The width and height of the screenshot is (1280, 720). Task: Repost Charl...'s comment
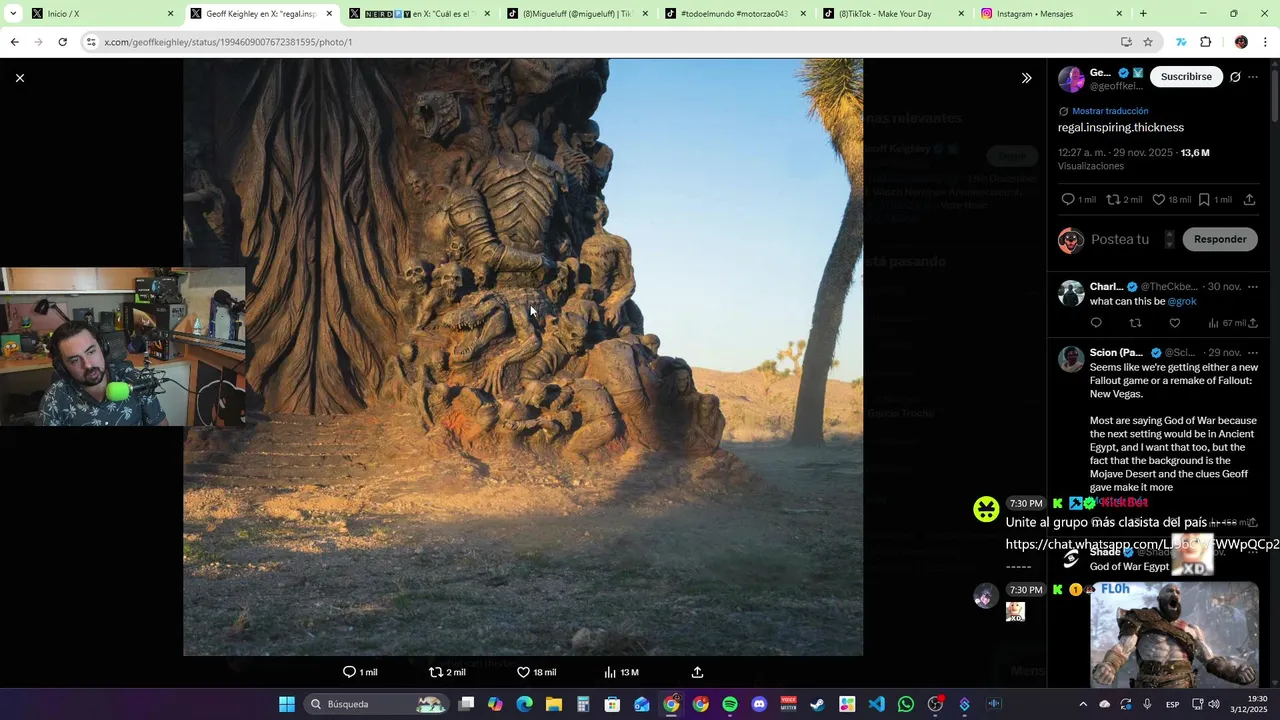click(x=1135, y=323)
